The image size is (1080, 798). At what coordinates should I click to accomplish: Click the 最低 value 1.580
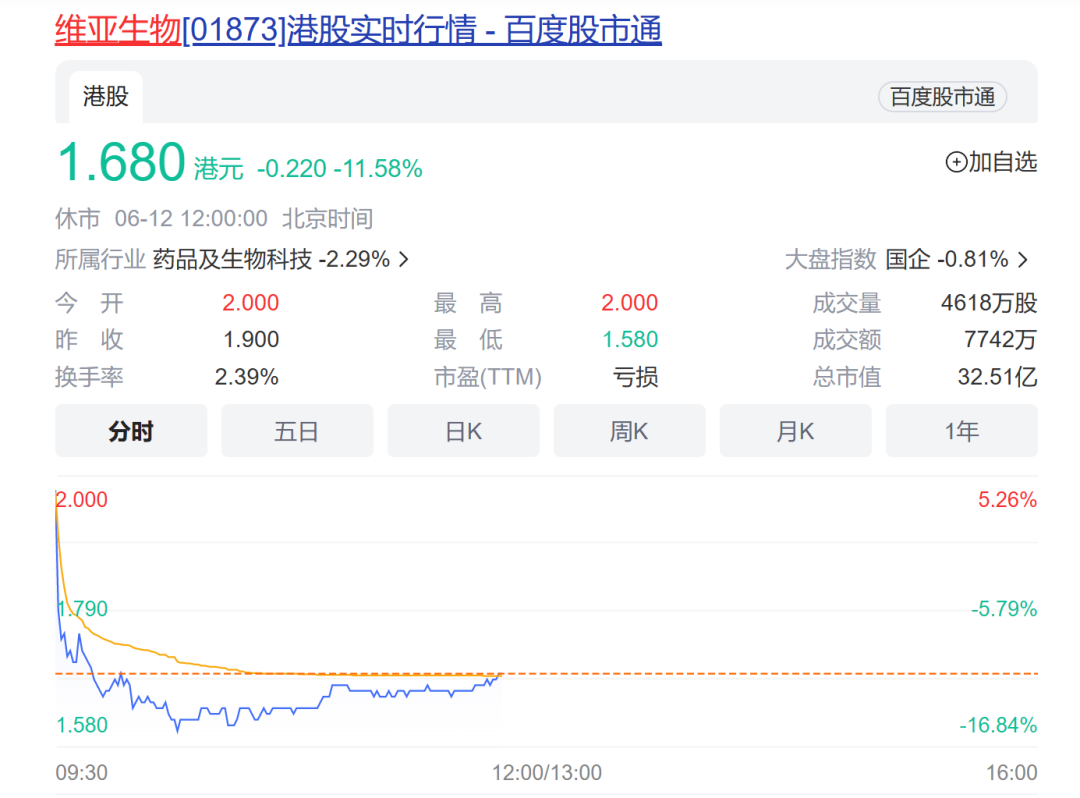[x=630, y=339]
